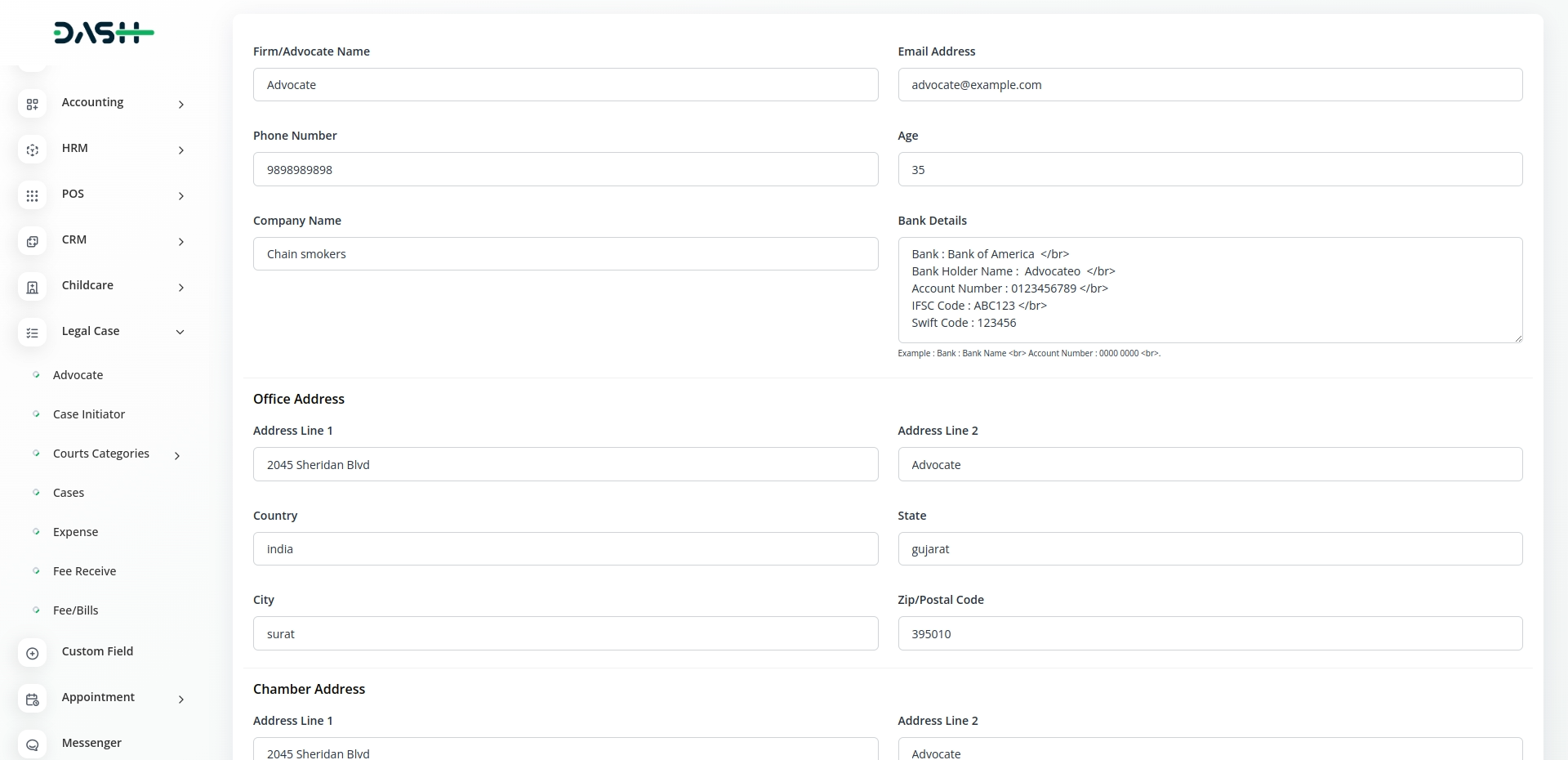Click the HRM sidebar icon
Screen dimensions: 1568x760
point(32,150)
